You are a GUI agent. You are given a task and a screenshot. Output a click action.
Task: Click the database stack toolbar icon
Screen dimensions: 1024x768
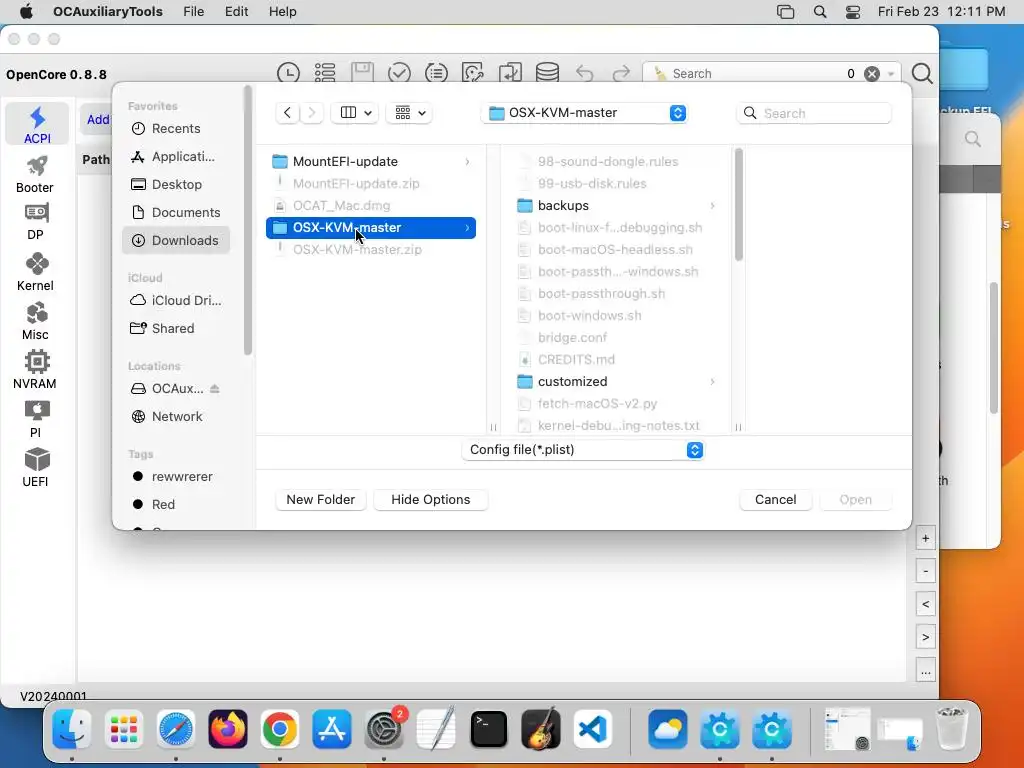point(547,73)
